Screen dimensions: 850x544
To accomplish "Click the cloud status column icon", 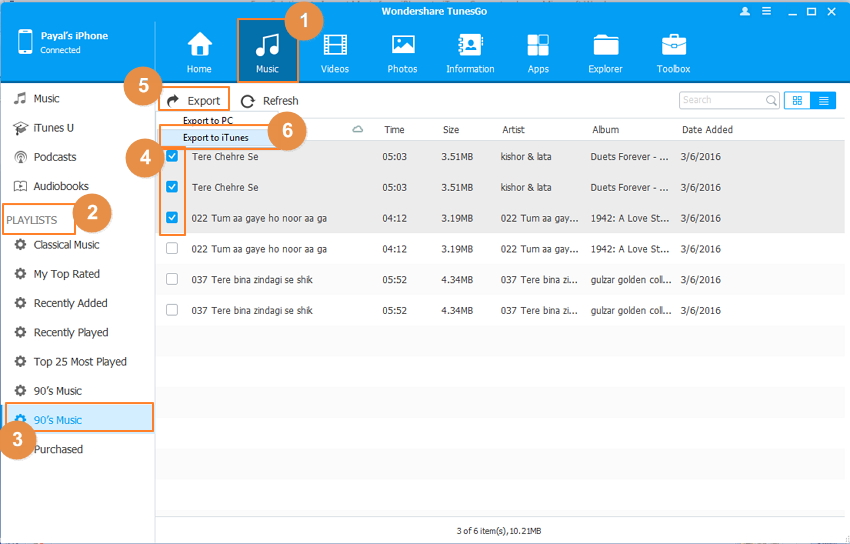I will point(358,129).
